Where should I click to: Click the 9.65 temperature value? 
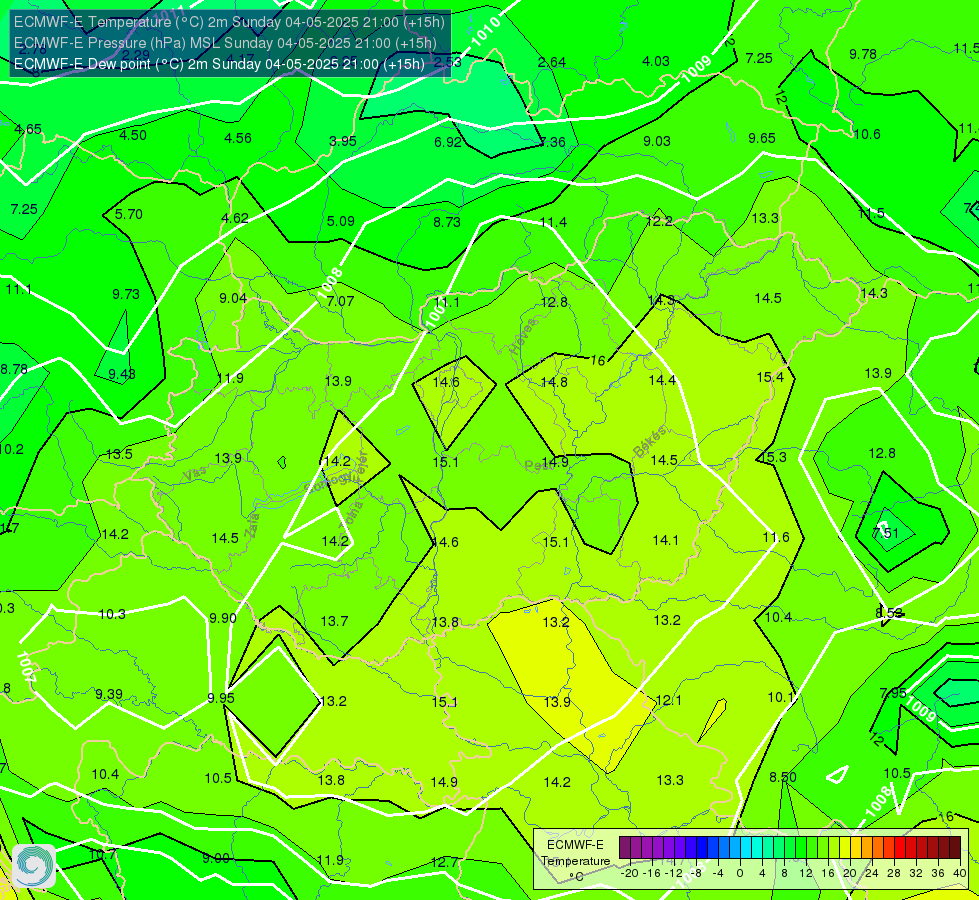coord(762,139)
